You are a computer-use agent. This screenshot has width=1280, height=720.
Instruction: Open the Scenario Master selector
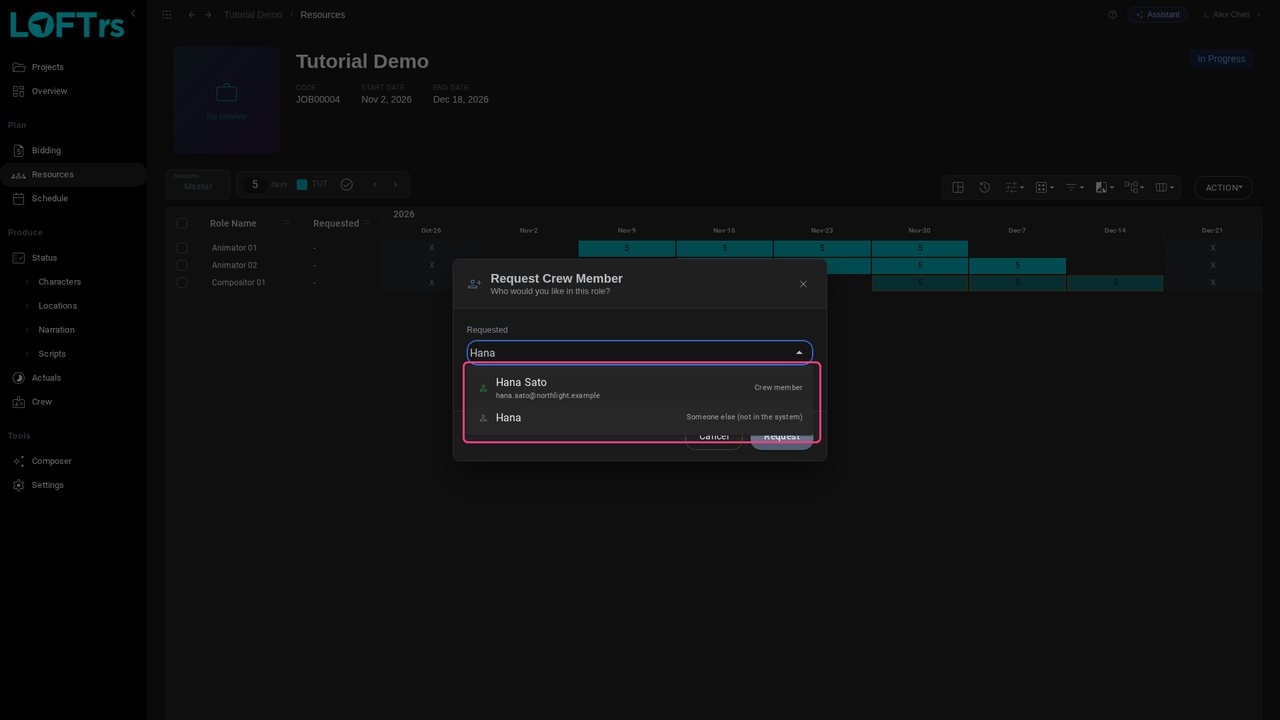coord(198,184)
